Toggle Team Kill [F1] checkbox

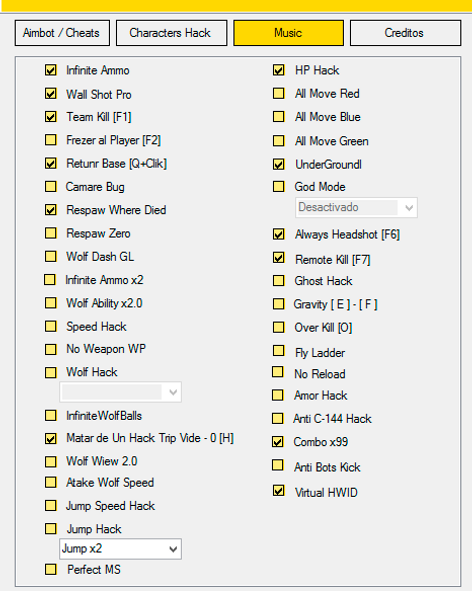[51, 117]
